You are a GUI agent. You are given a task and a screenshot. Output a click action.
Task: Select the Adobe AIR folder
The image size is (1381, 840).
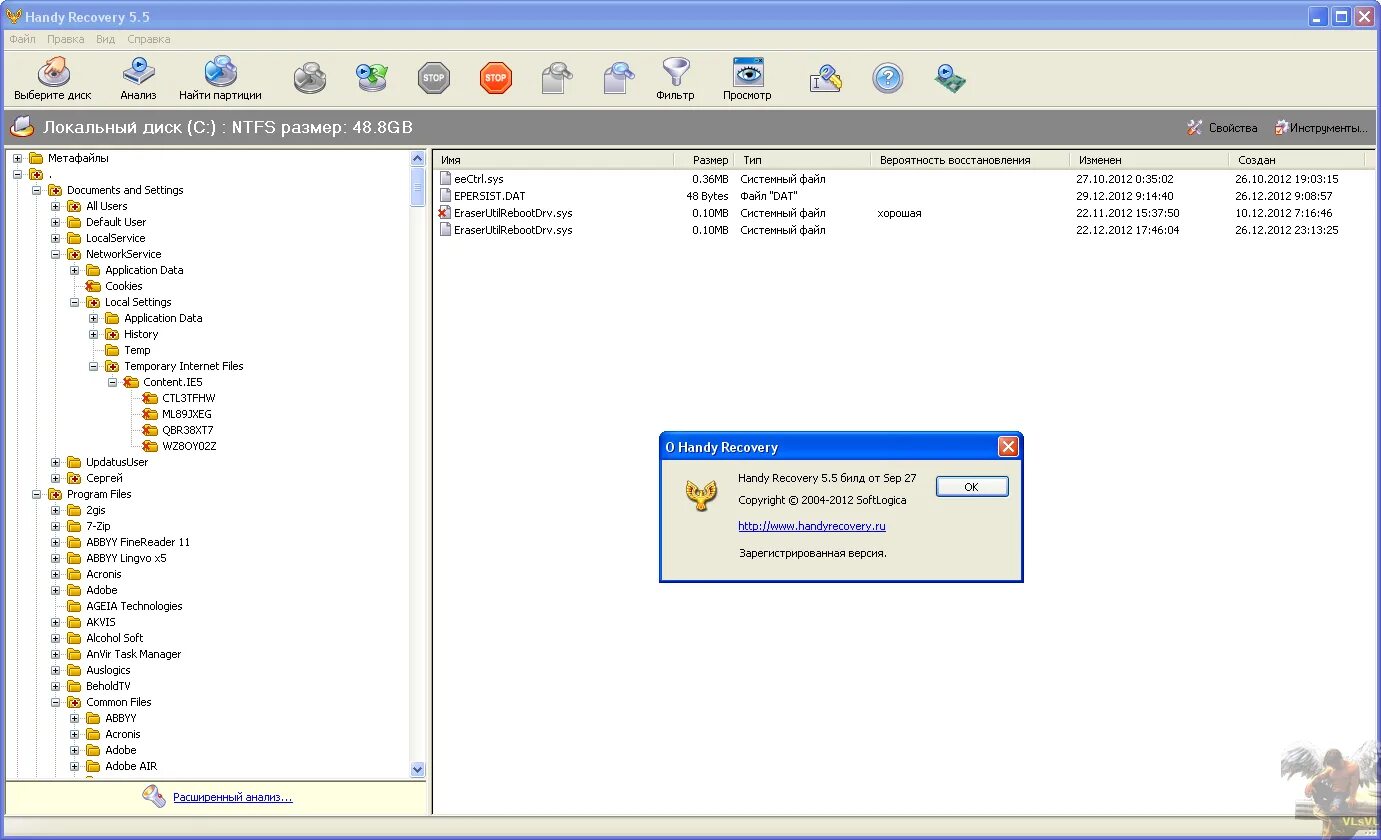pos(131,766)
